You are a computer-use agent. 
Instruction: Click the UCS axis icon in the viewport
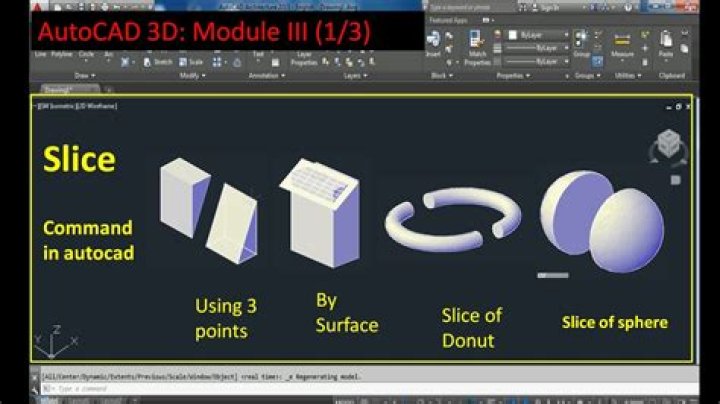coord(54,342)
